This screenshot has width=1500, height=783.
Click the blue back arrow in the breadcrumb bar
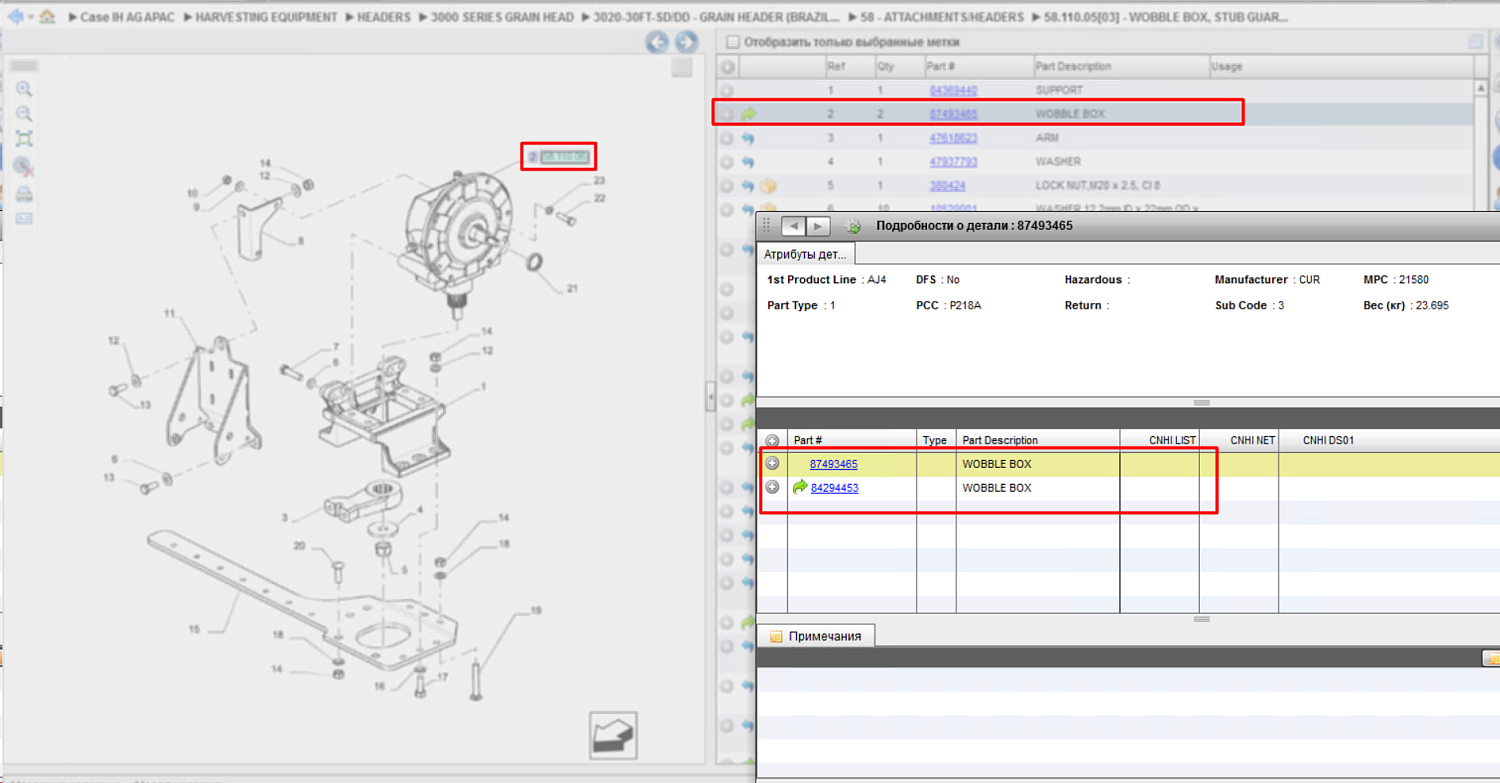click(15, 17)
